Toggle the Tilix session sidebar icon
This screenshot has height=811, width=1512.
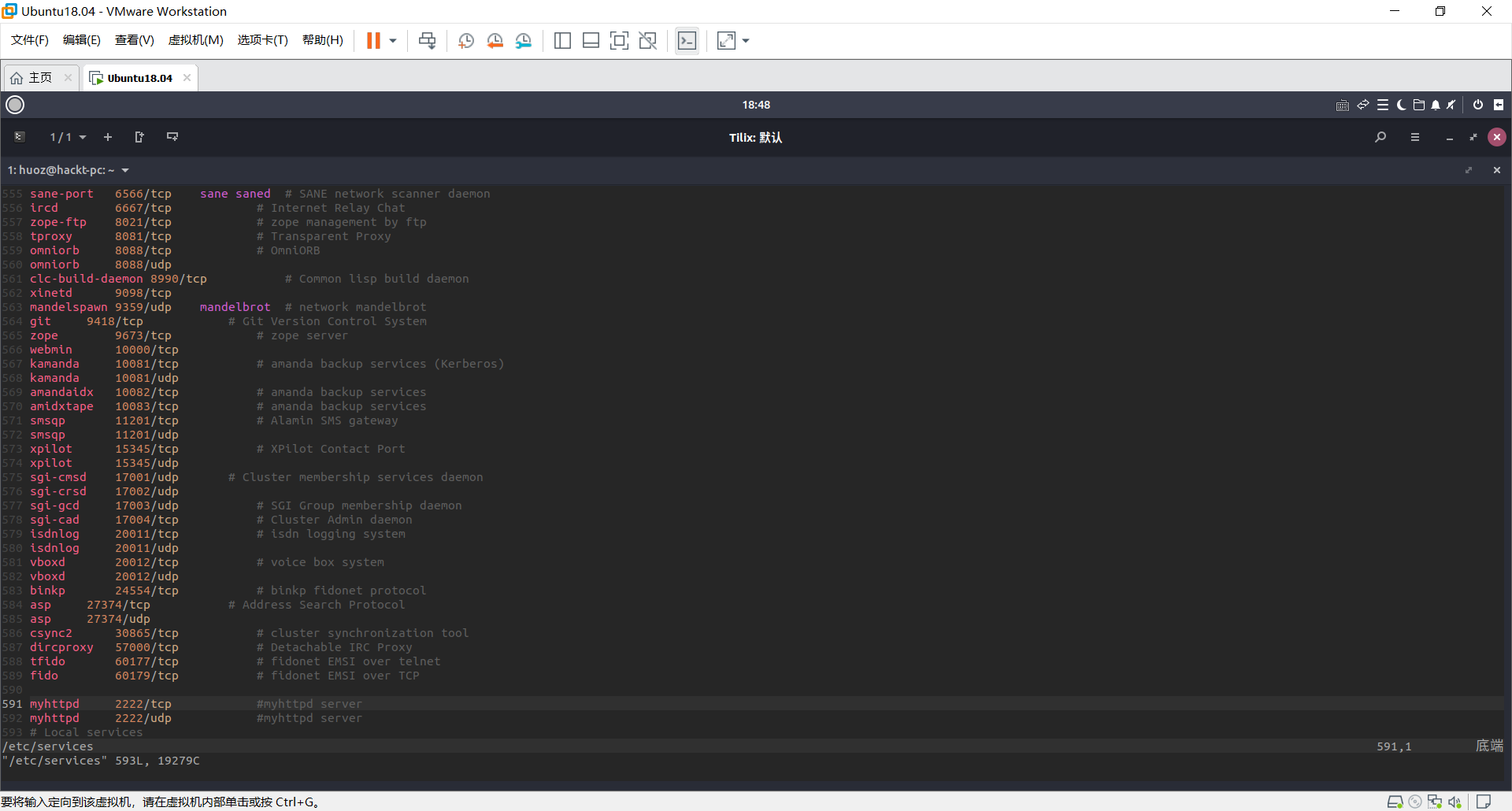pyautogui.click(x=20, y=137)
